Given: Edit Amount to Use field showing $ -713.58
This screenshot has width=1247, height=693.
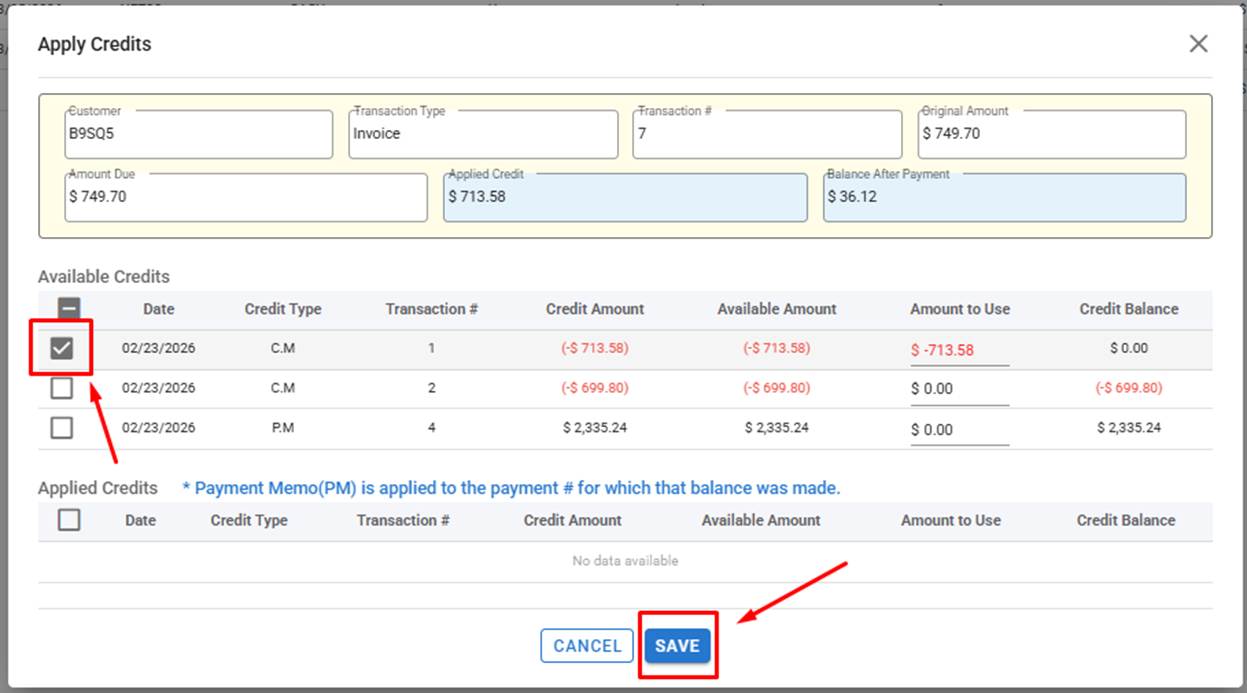Looking at the screenshot, I should 959,350.
